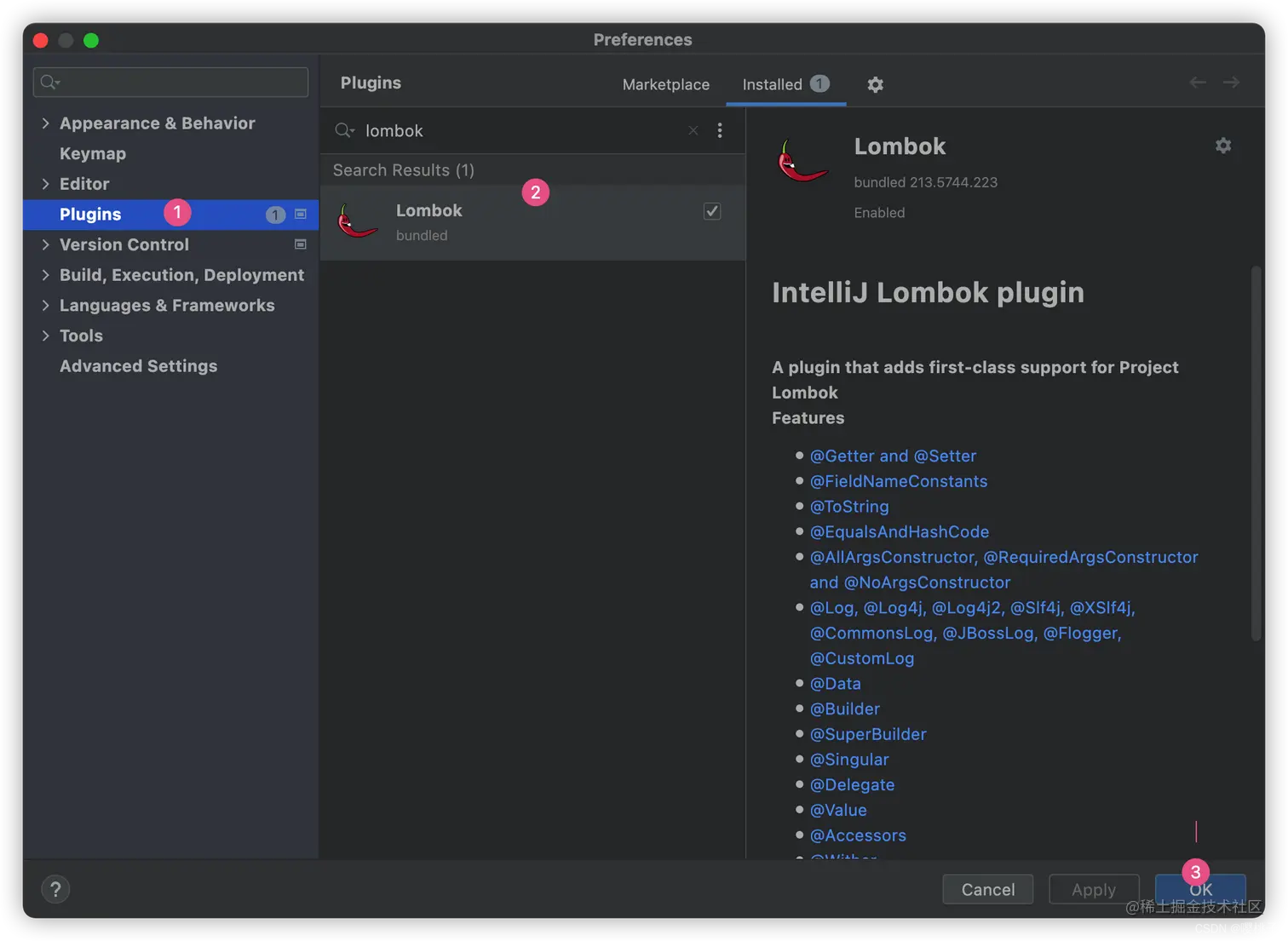This screenshot has width=1288, height=941.
Task: Expand the Version Control section
Action: pos(45,244)
